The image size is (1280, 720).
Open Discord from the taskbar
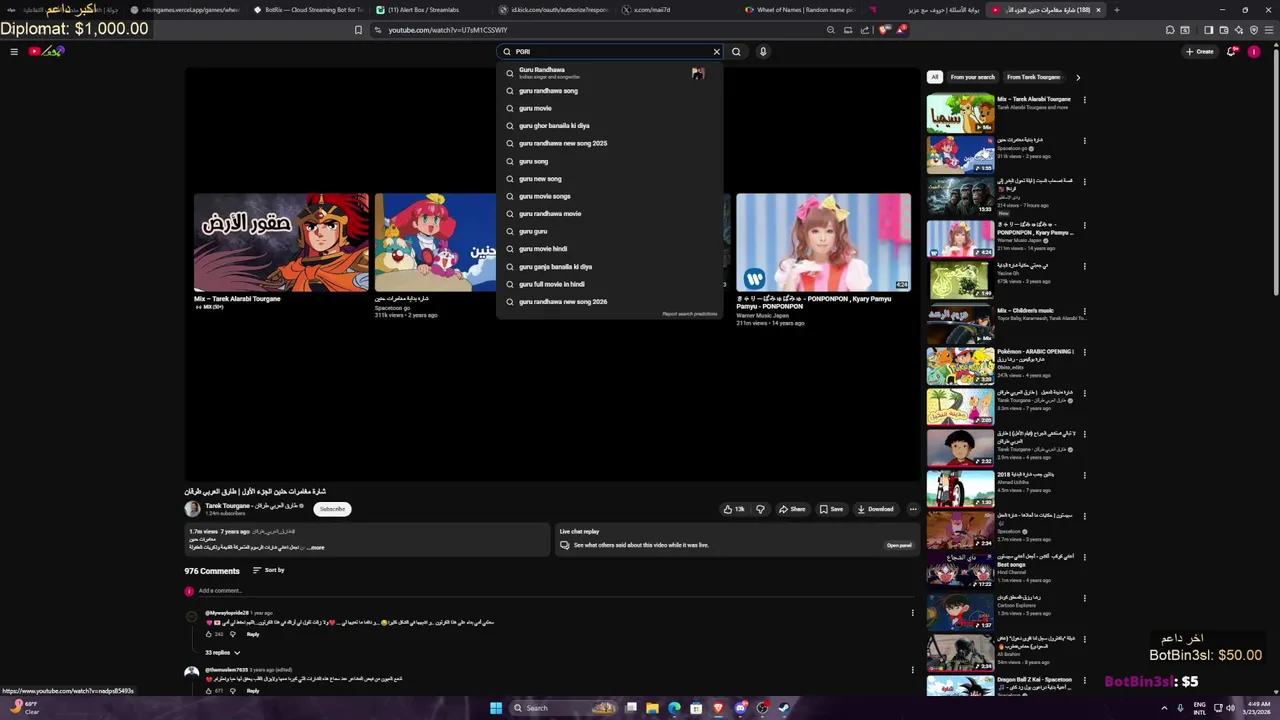tap(740, 708)
